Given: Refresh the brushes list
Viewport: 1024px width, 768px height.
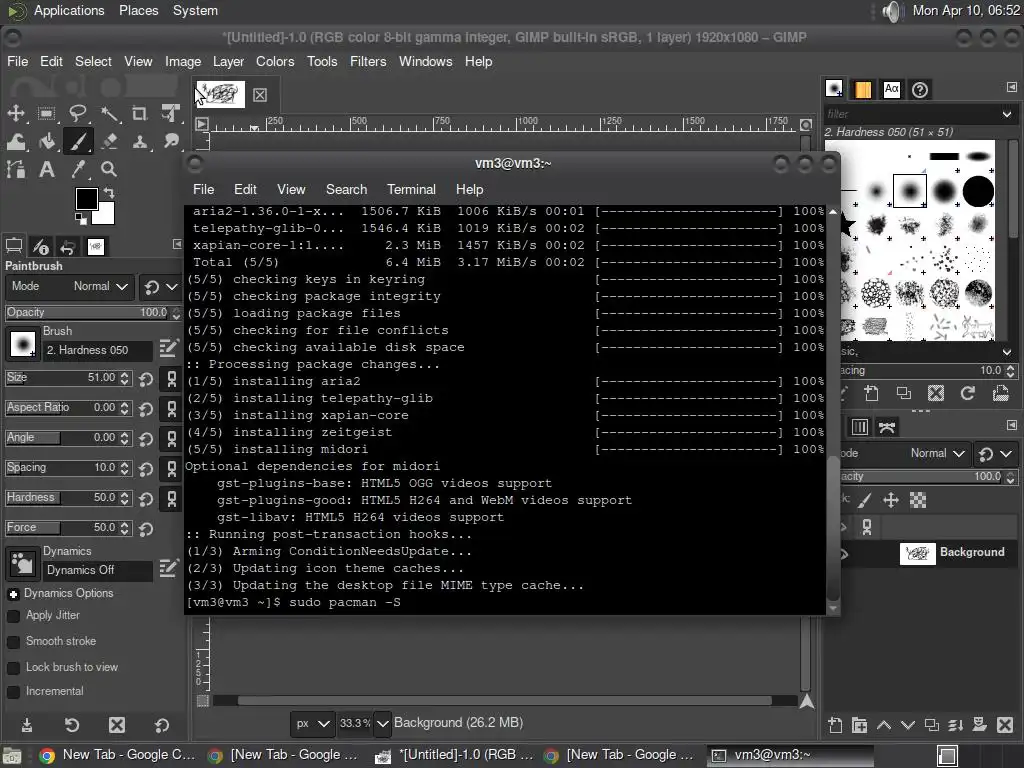Looking at the screenshot, I should pyautogui.click(x=968, y=393).
